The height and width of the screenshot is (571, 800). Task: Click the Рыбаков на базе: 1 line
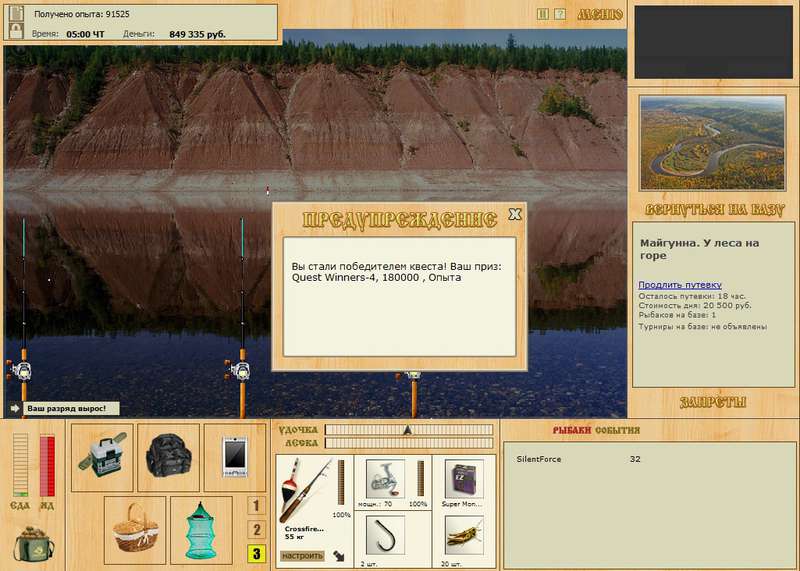click(677, 315)
